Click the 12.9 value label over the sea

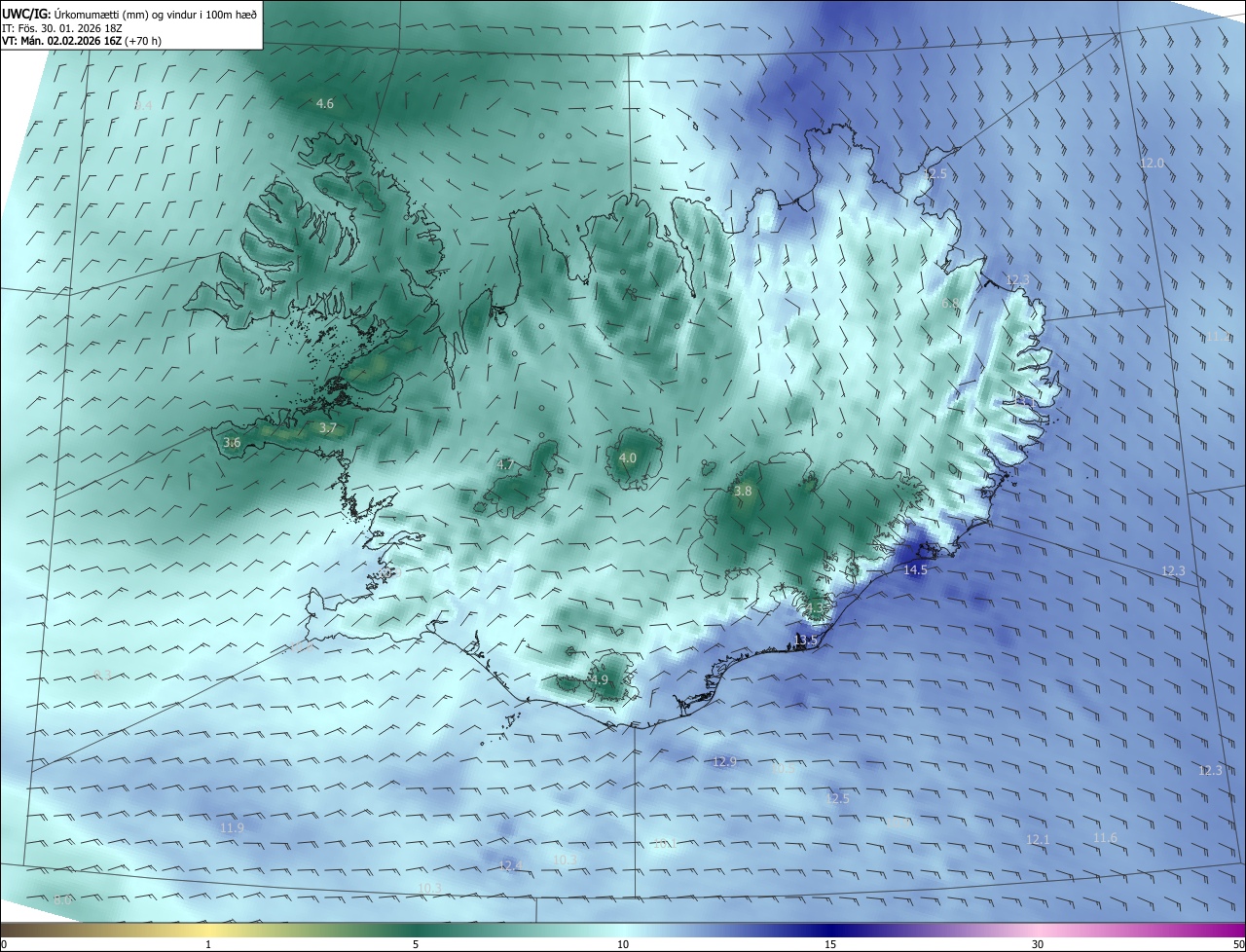tap(724, 761)
